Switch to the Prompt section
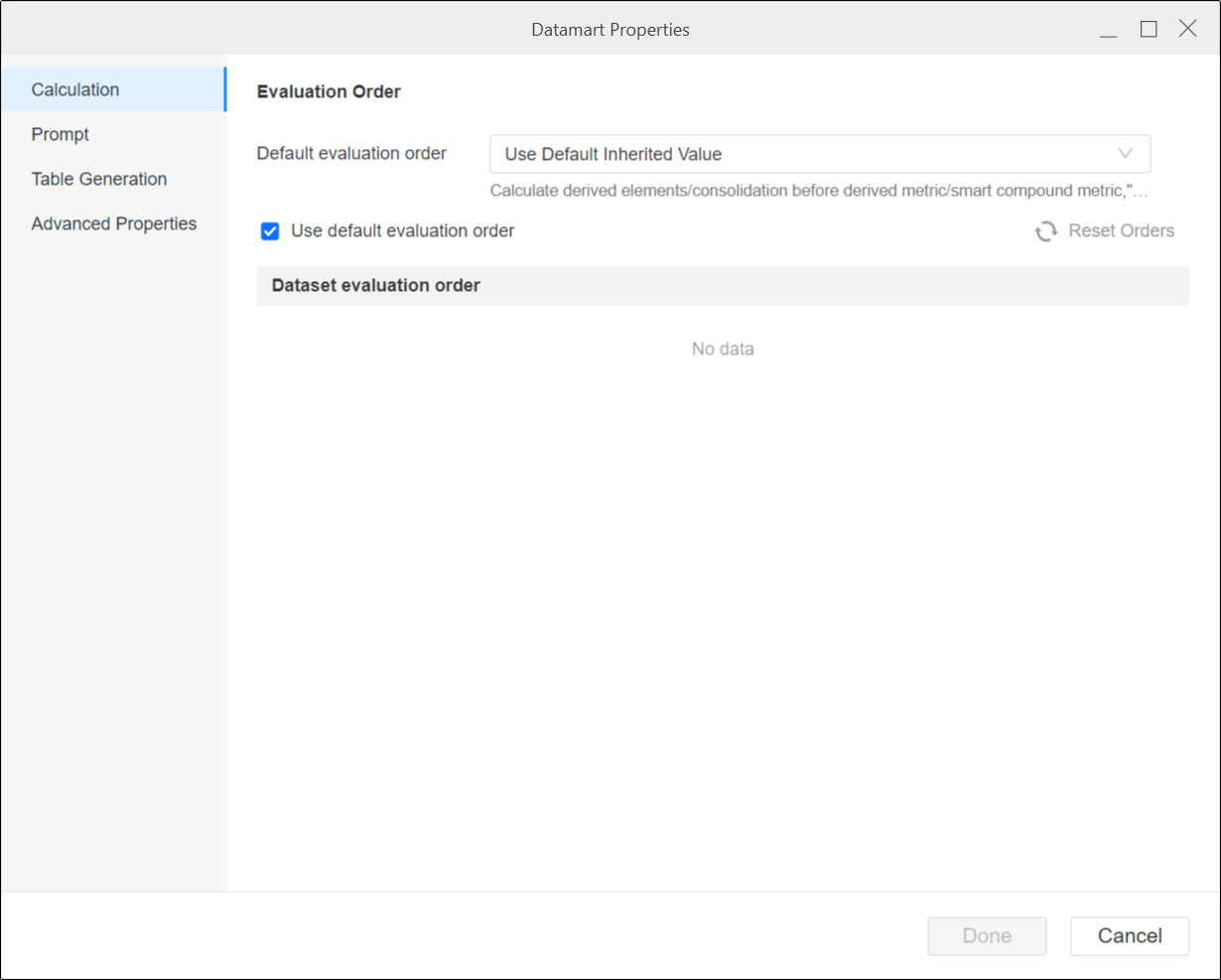The width and height of the screenshot is (1221, 980). [x=61, y=134]
